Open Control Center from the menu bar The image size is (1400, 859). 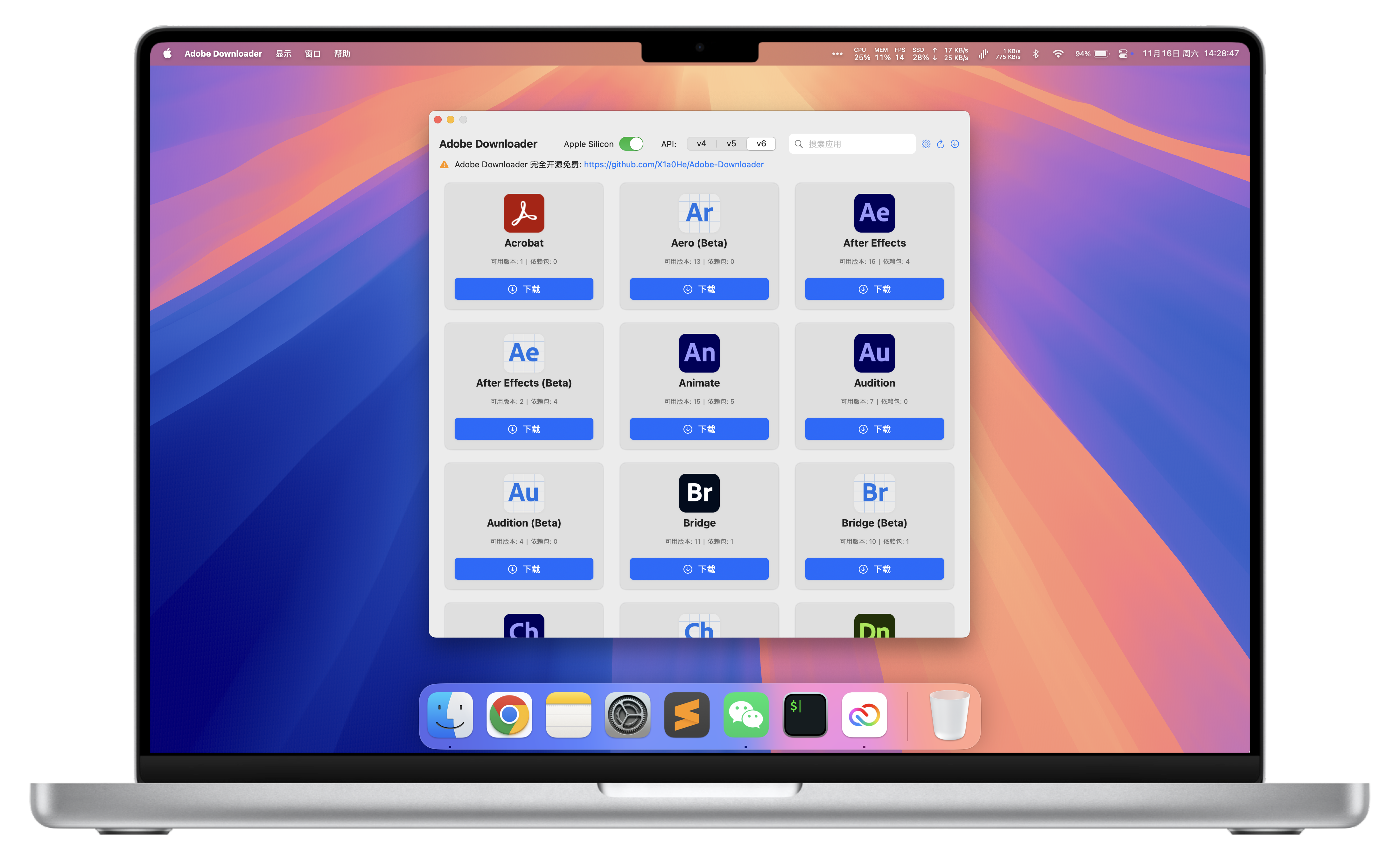click(1123, 53)
